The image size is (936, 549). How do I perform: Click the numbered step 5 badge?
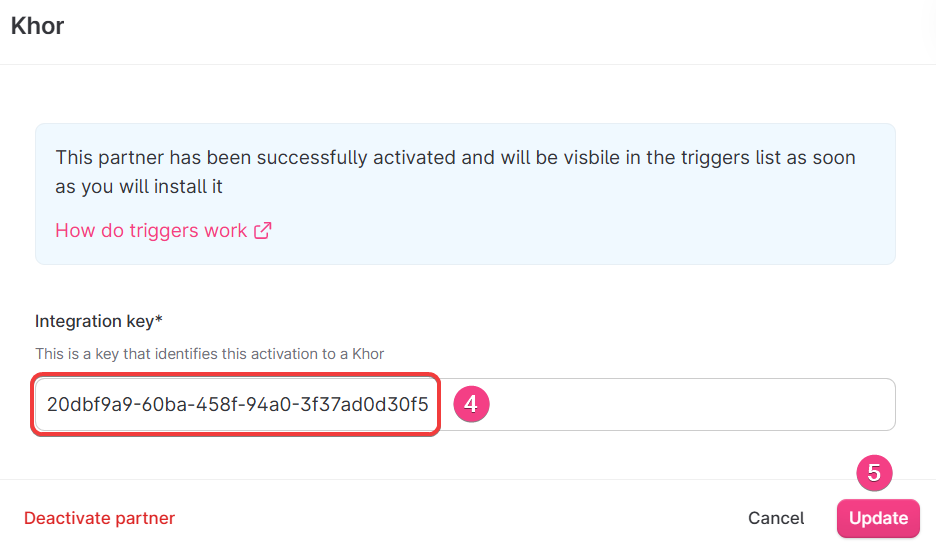point(873,473)
